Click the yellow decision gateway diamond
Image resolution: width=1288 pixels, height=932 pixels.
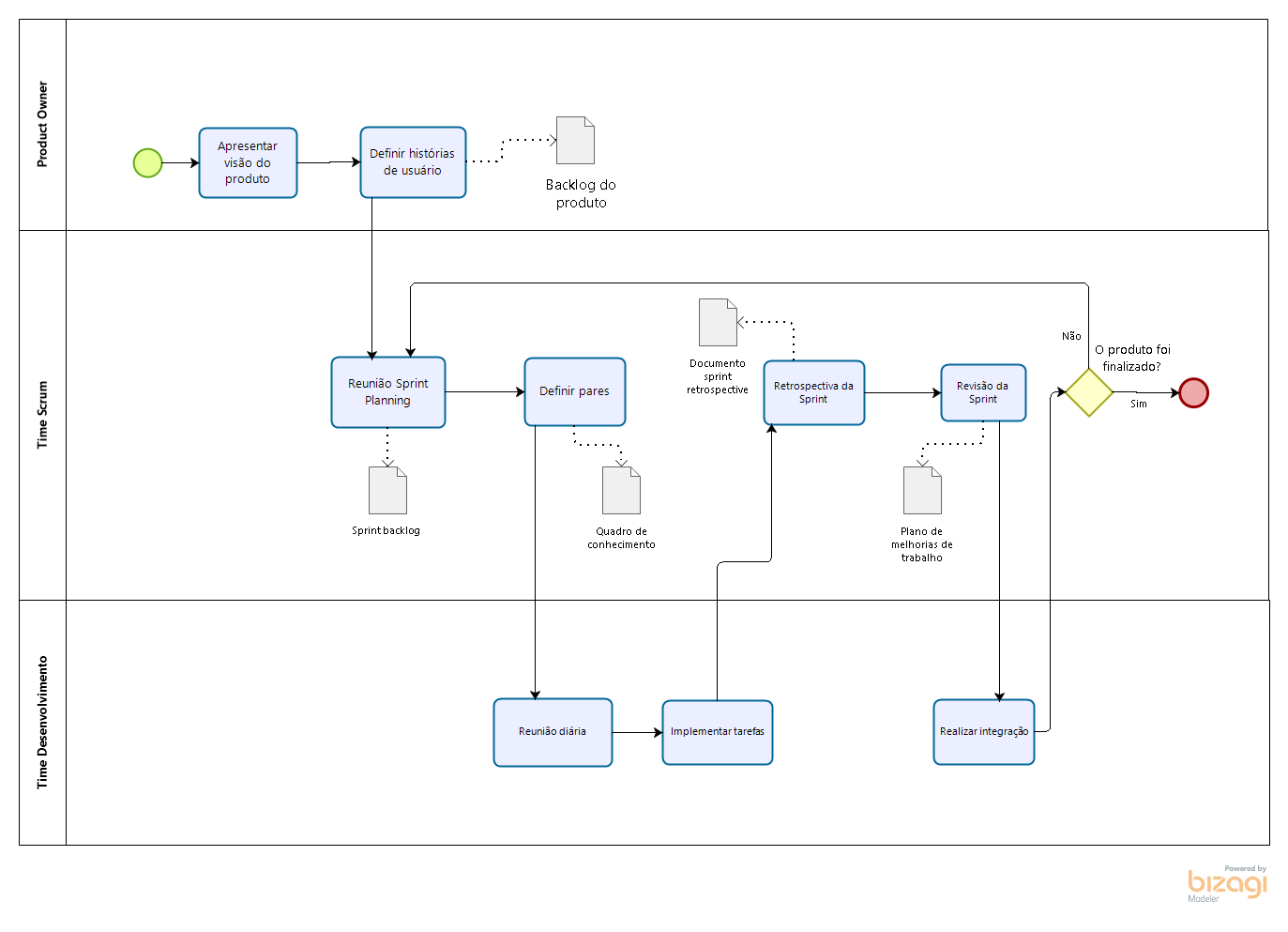[1088, 392]
